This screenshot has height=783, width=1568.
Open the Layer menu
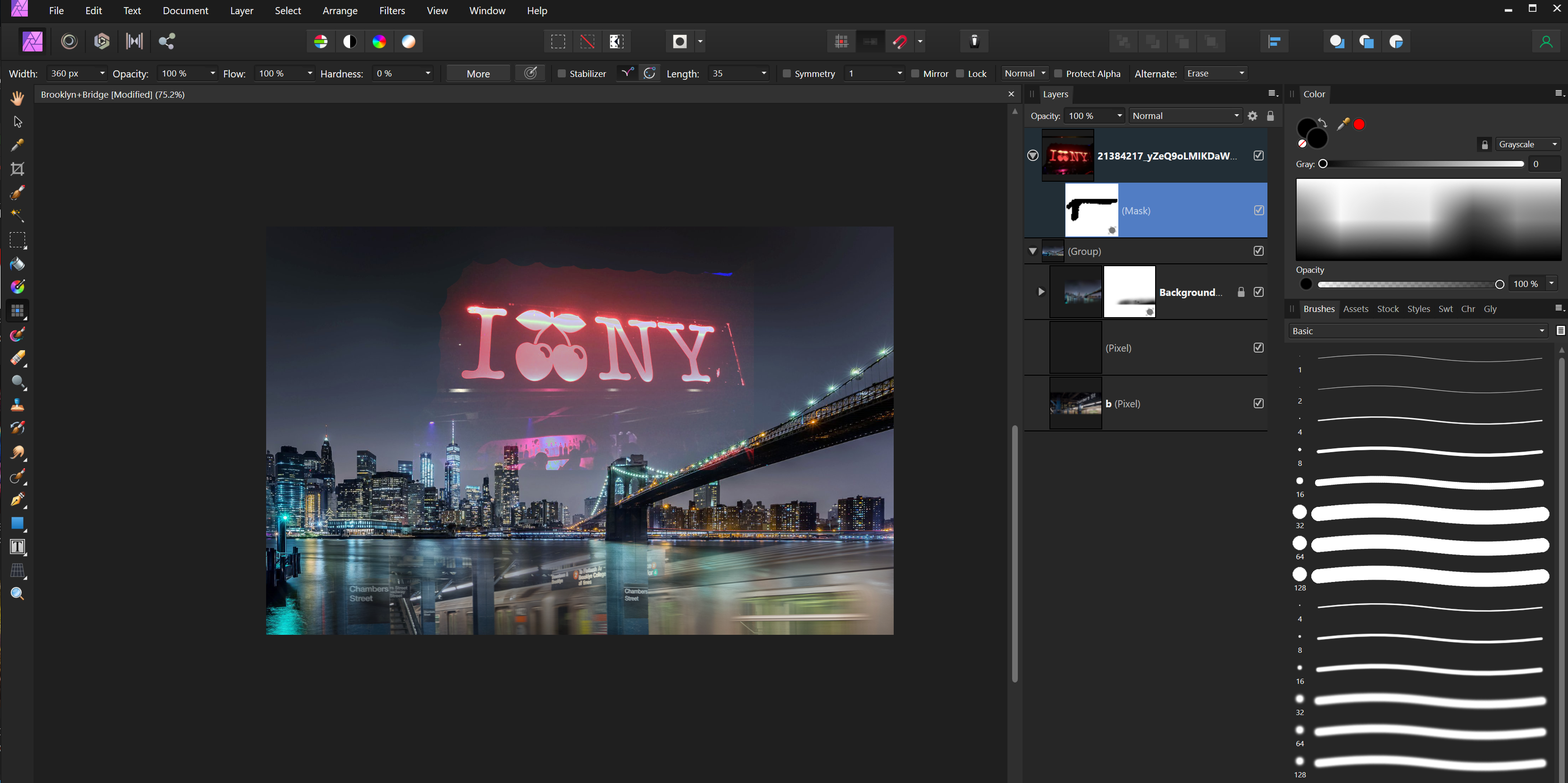241,10
